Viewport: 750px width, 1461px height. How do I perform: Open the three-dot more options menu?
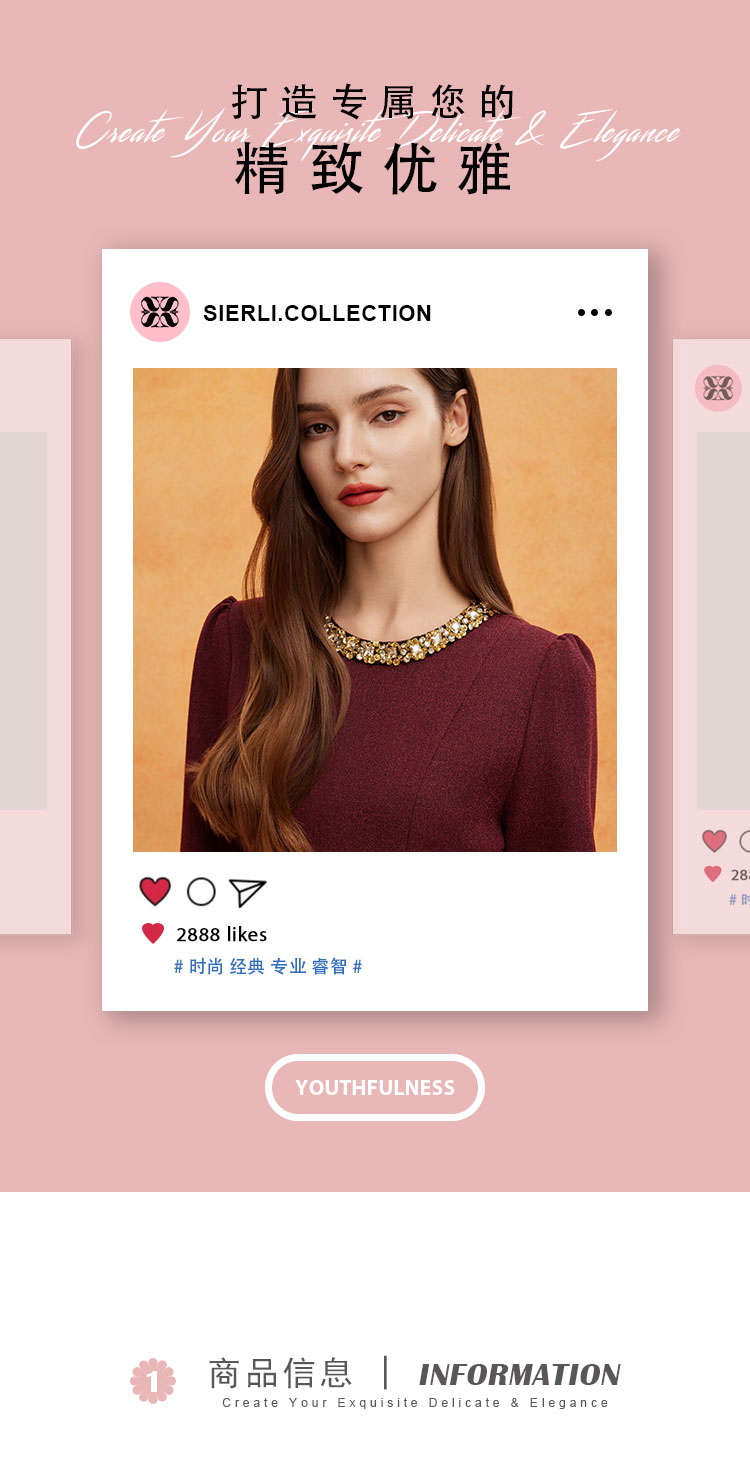pyautogui.click(x=595, y=313)
